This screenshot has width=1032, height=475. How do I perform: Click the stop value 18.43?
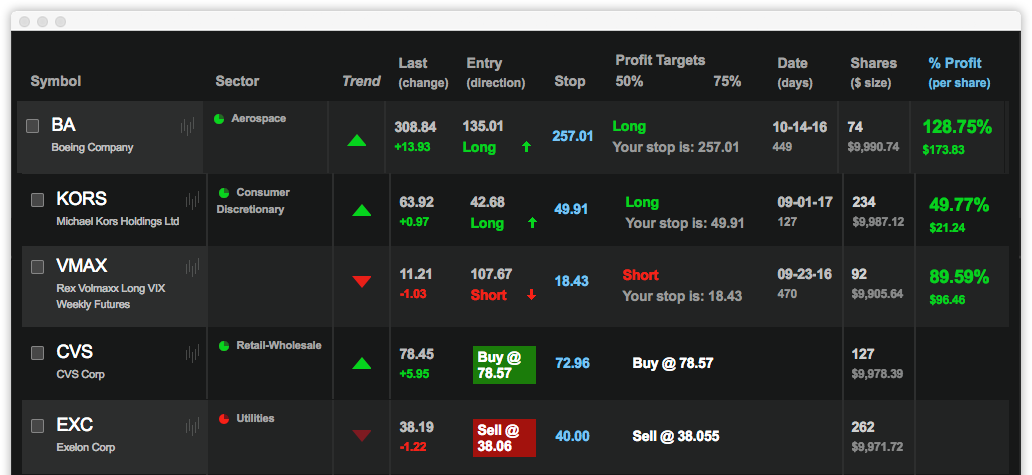point(571,282)
